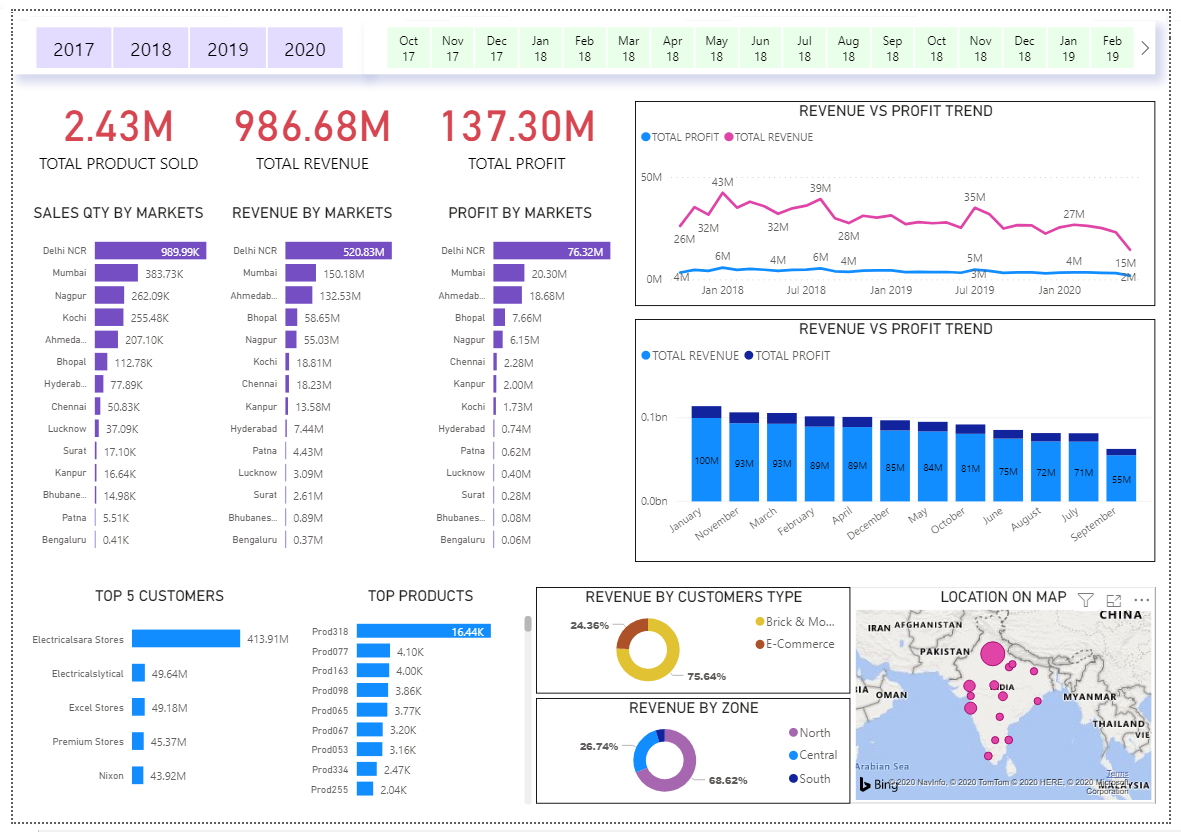
Task: Open the Terms link on the map
Action: (1118, 772)
